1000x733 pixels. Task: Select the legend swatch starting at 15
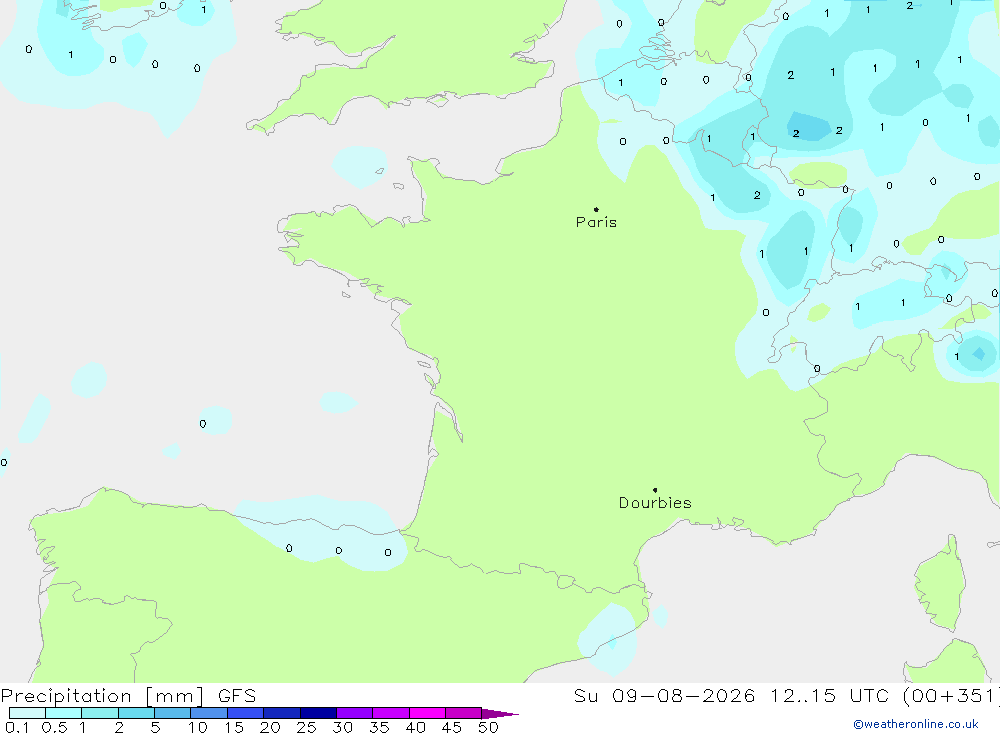coord(246,713)
